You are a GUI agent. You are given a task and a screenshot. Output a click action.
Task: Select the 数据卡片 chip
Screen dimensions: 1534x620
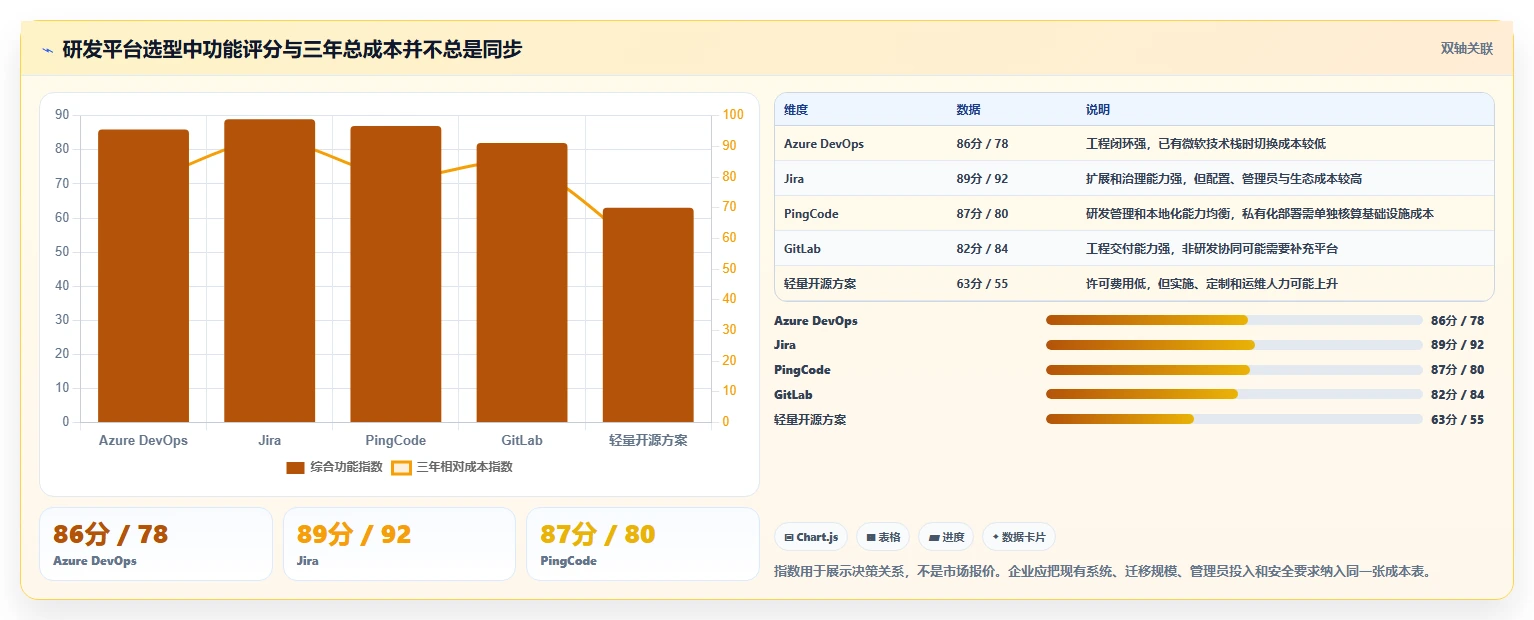tap(1019, 537)
